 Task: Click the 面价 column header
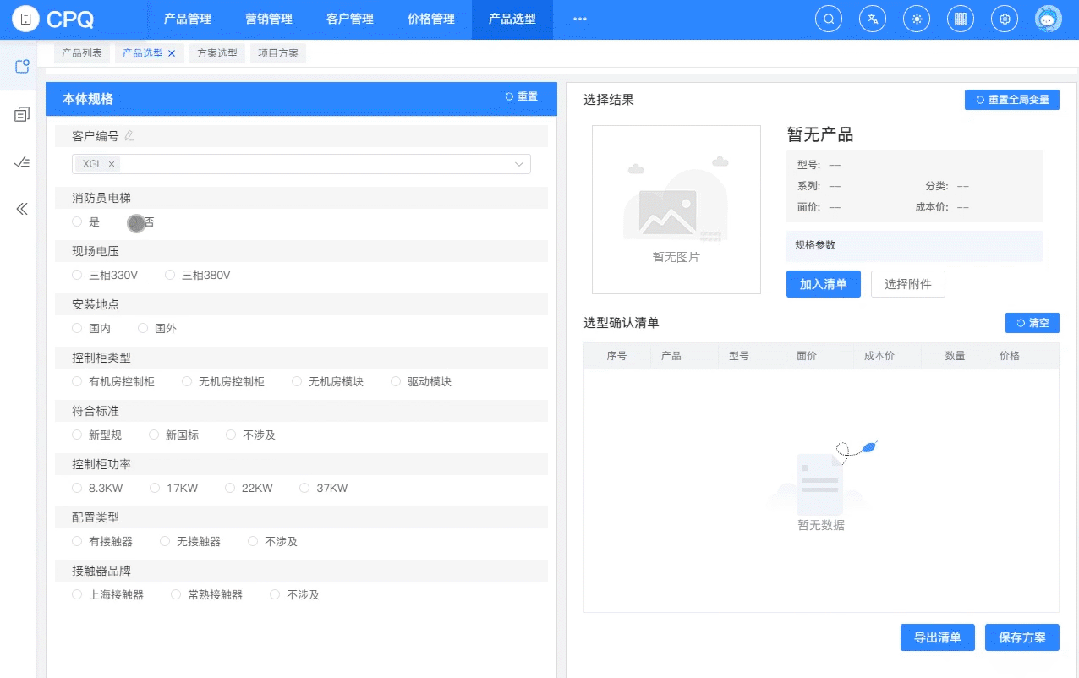(x=806, y=356)
